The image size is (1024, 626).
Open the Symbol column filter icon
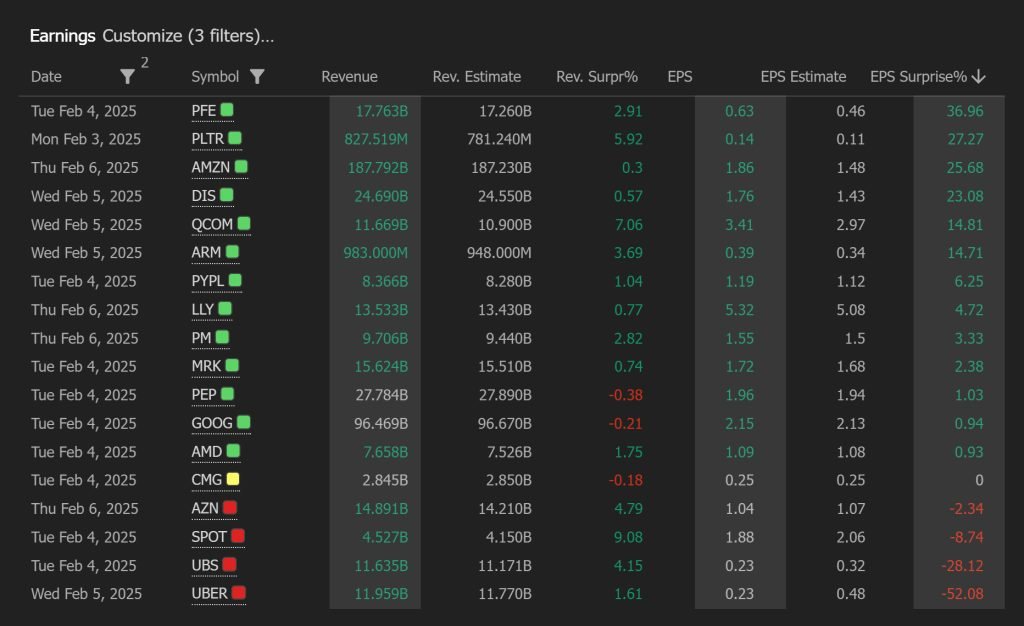[257, 77]
